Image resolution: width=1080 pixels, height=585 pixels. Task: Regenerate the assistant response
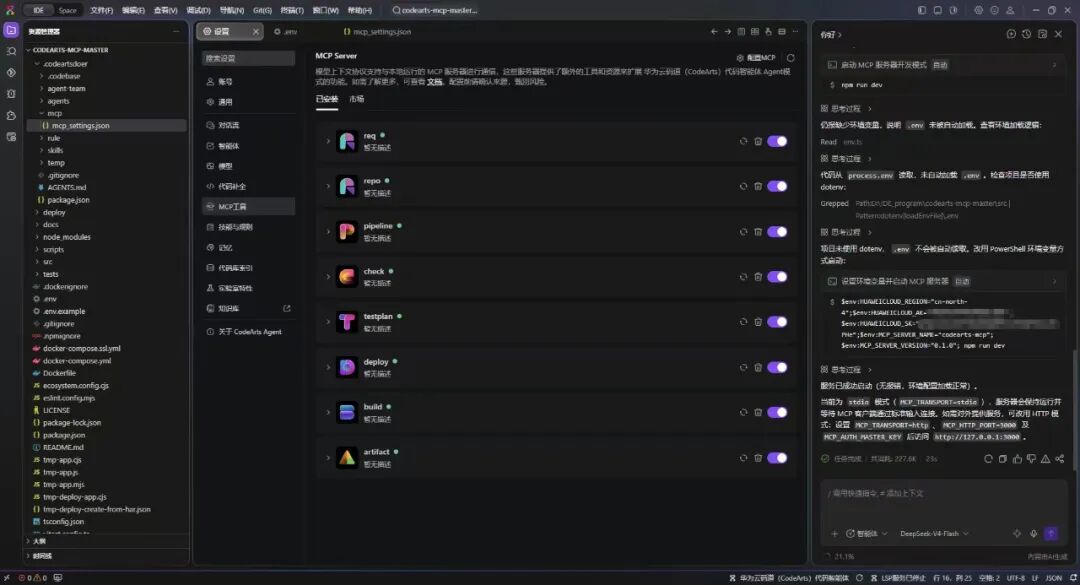[988, 459]
